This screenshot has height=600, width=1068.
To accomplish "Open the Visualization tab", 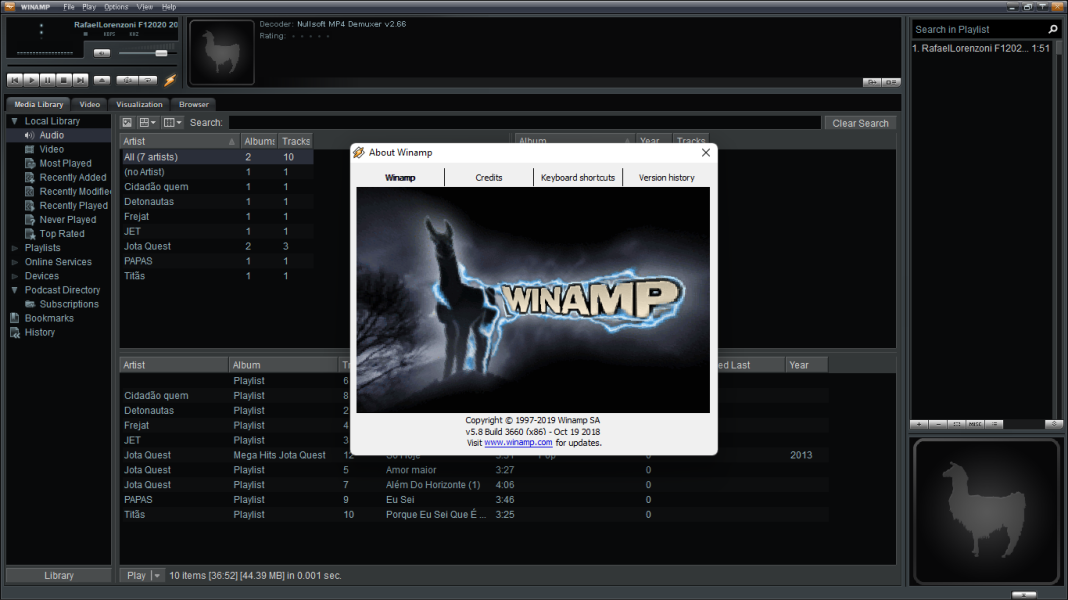I will point(139,103).
